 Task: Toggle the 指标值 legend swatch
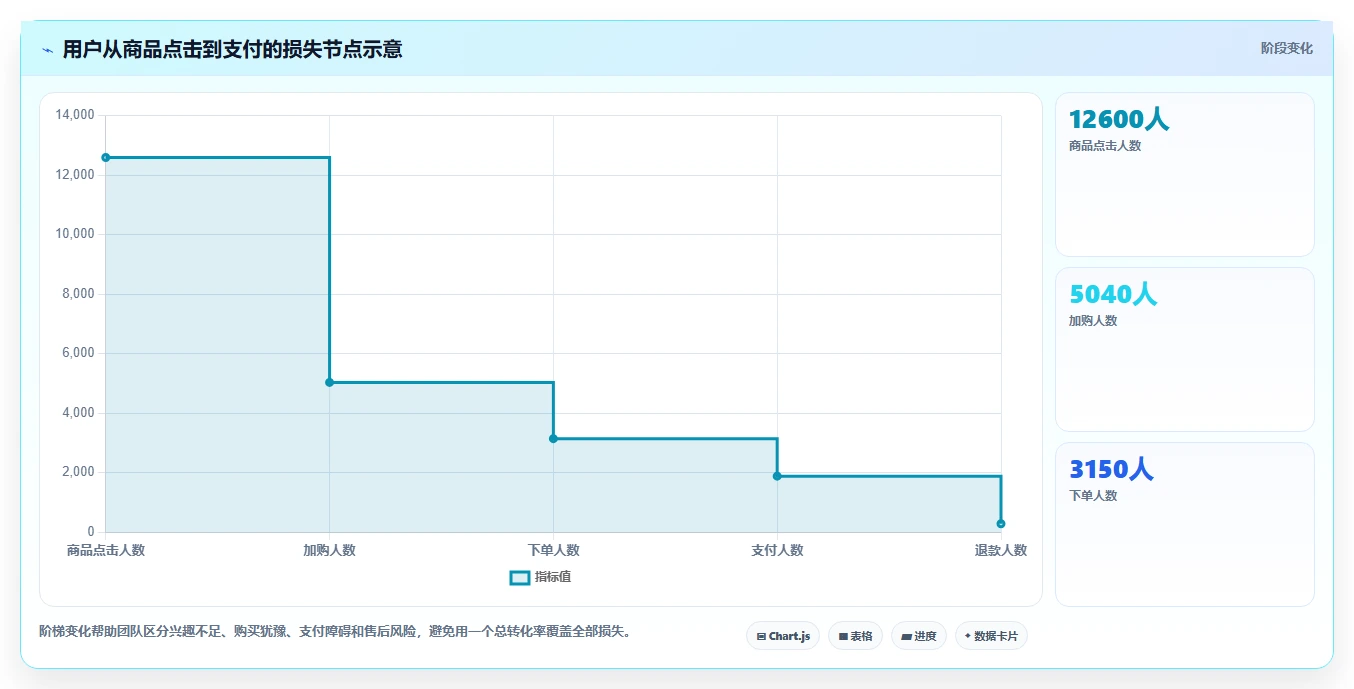[x=520, y=578]
